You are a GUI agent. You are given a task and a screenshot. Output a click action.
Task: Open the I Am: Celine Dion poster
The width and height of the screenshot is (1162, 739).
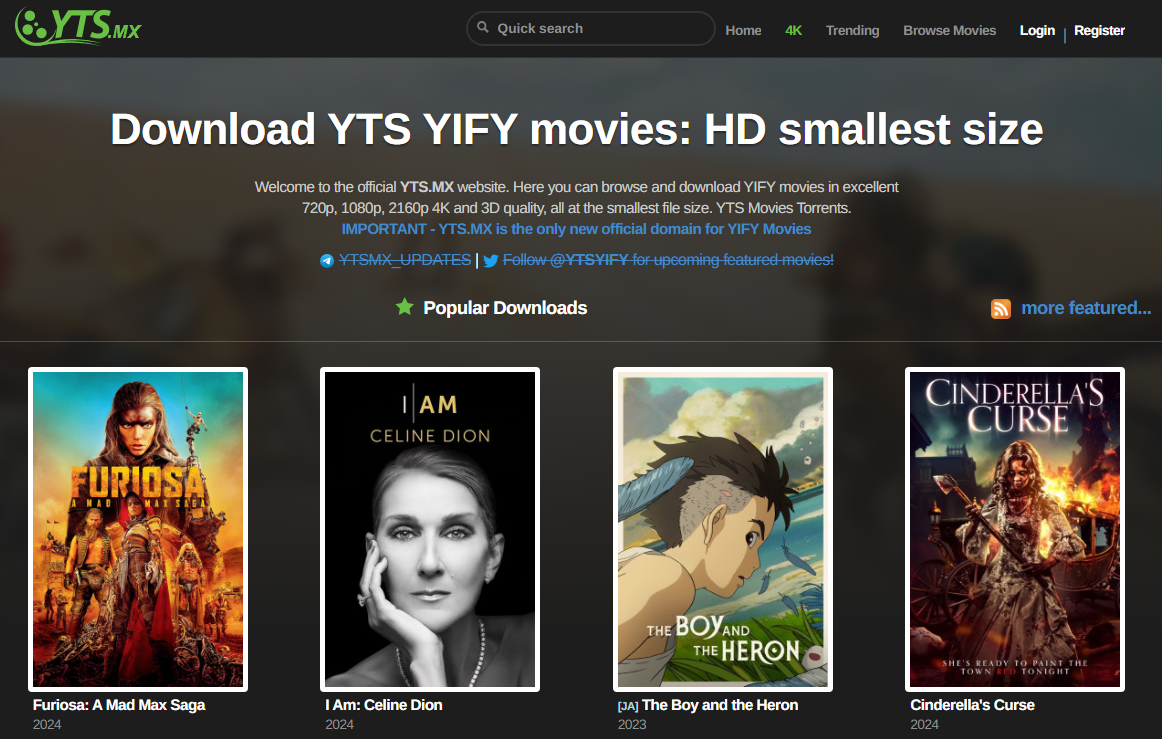pos(430,529)
